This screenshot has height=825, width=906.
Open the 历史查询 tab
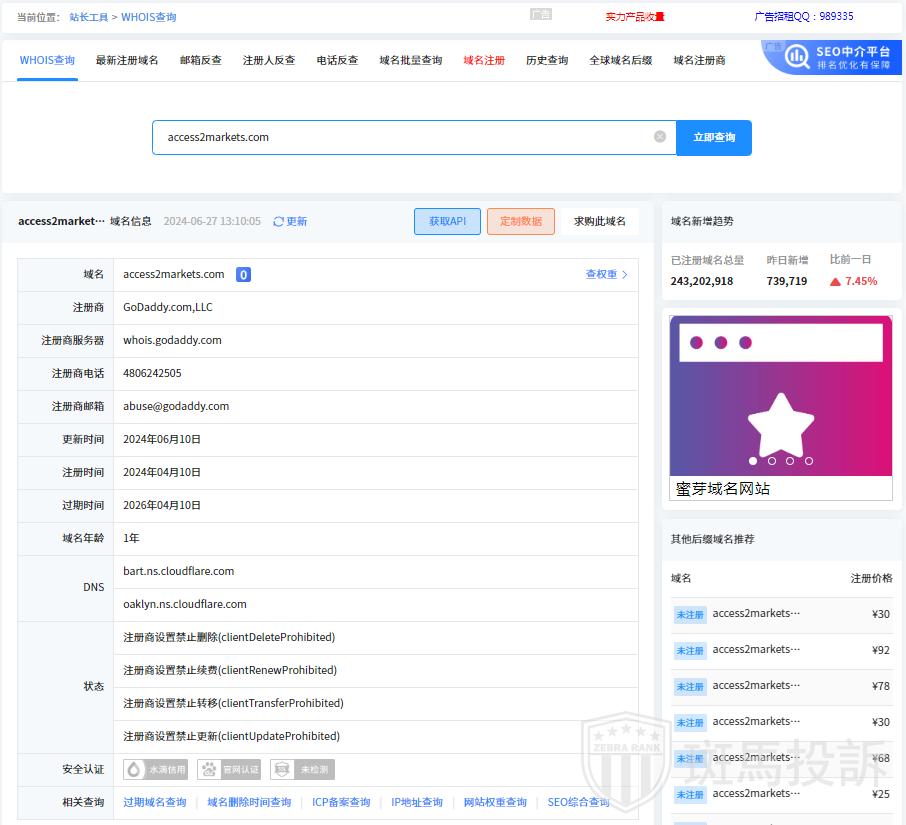[x=547, y=60]
